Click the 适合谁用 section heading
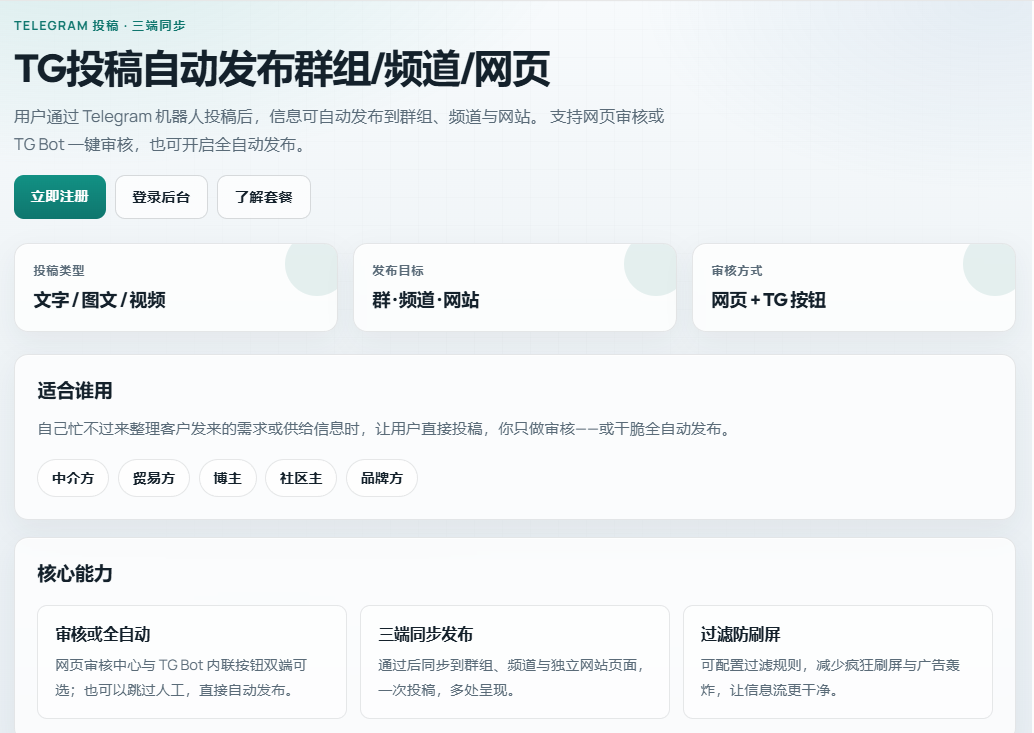The image size is (1034, 733). pyautogui.click(x=75, y=391)
